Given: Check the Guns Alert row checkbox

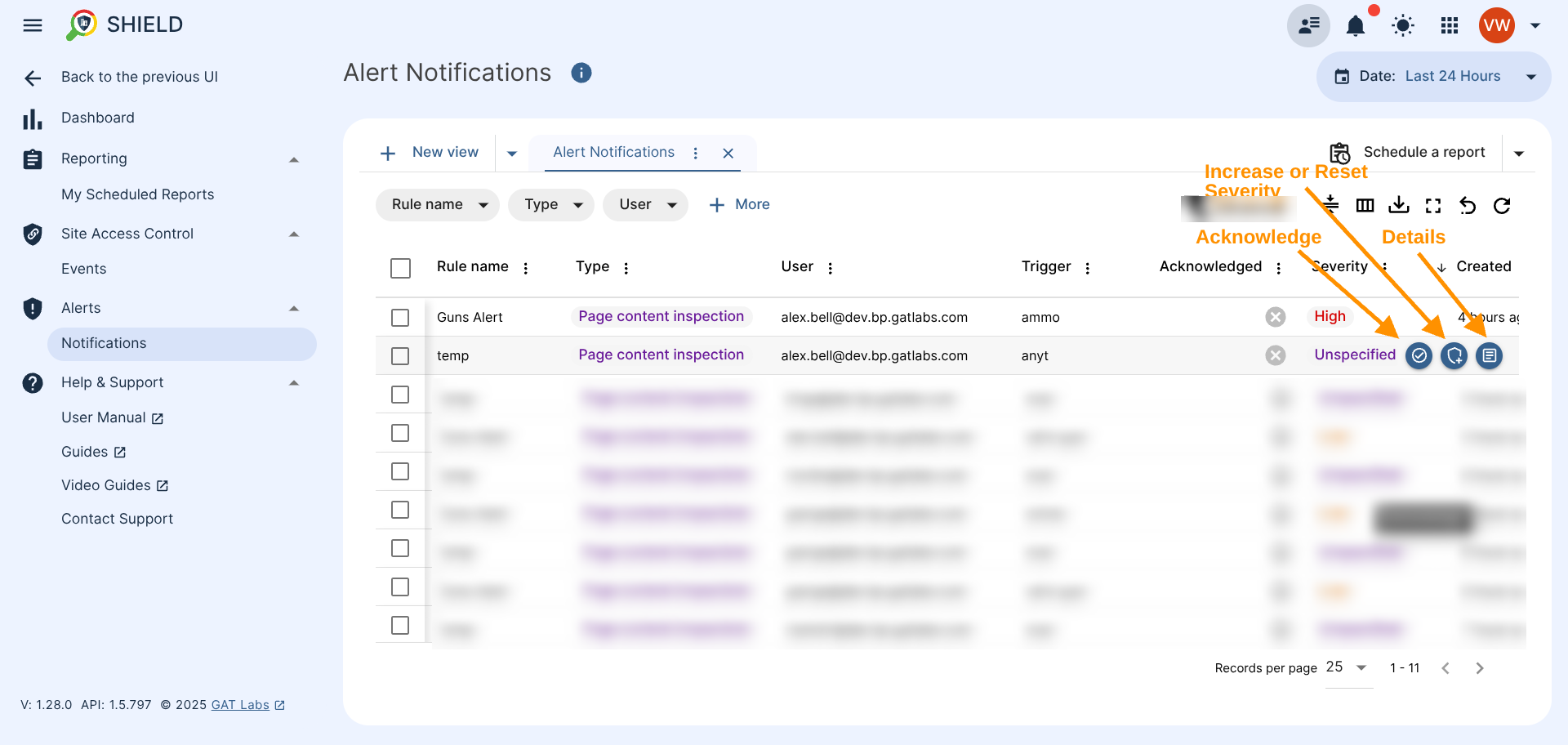Looking at the screenshot, I should (400, 317).
